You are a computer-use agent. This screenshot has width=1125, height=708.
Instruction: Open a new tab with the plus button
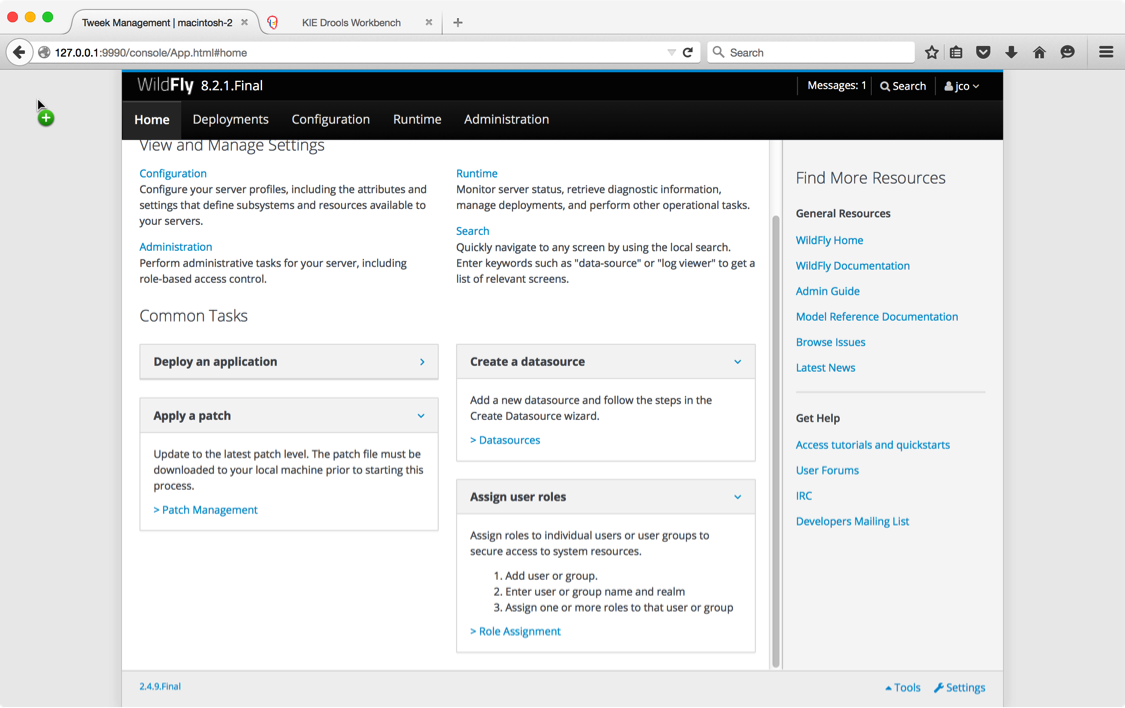(x=458, y=23)
